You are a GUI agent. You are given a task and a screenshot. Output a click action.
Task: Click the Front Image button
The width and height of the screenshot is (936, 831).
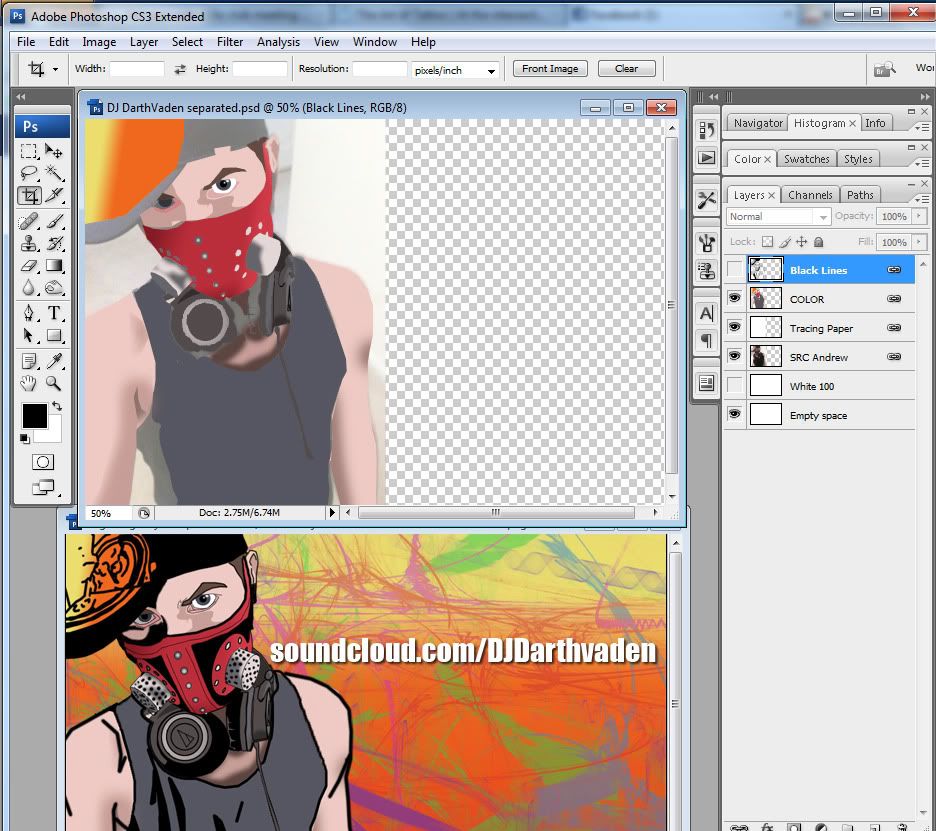click(550, 69)
